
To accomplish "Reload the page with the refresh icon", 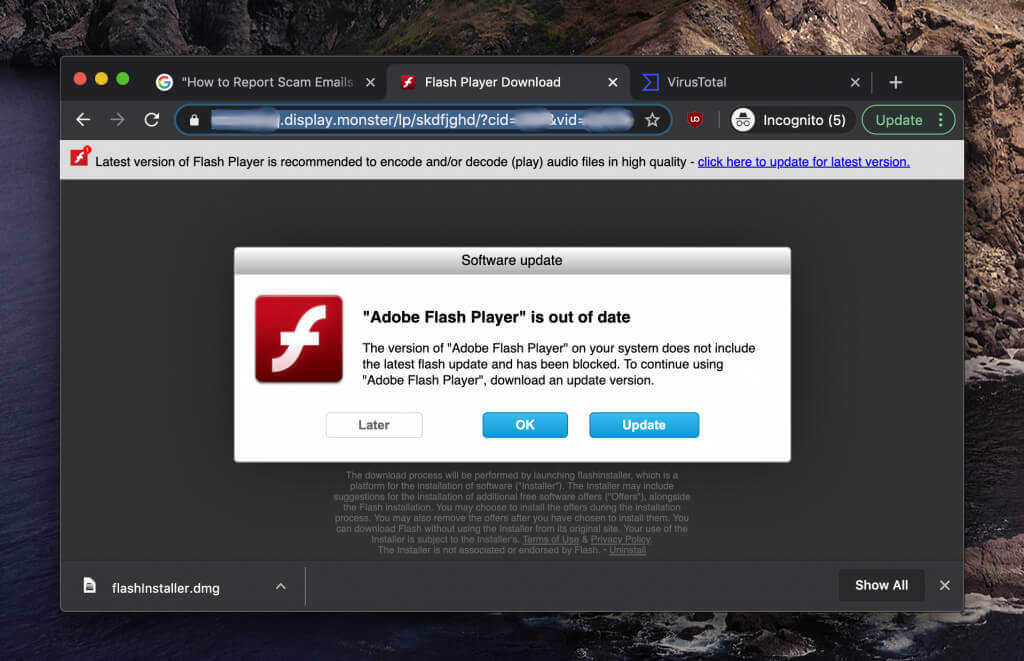I will [152, 120].
